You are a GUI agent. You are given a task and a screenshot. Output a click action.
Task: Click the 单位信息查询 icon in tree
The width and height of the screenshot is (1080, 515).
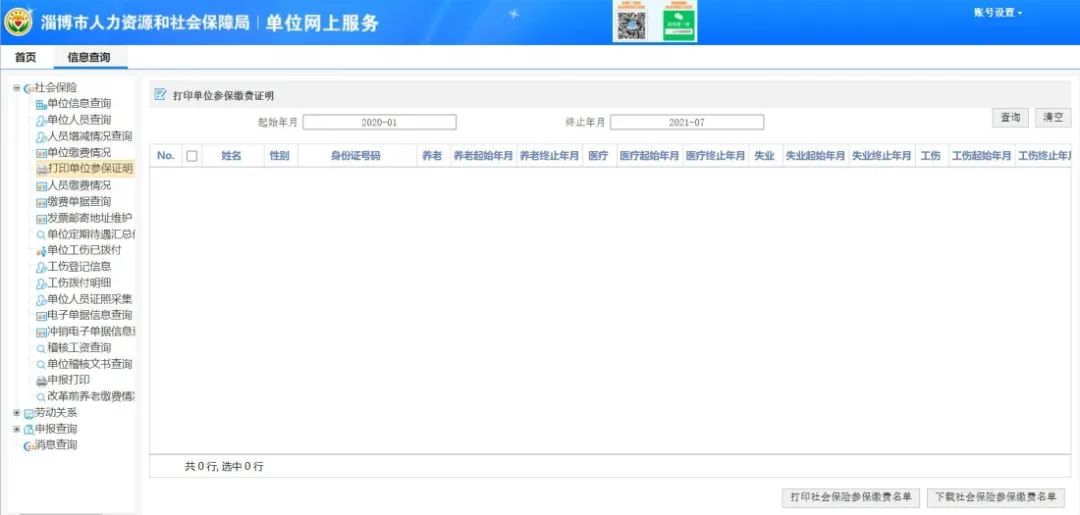41,105
